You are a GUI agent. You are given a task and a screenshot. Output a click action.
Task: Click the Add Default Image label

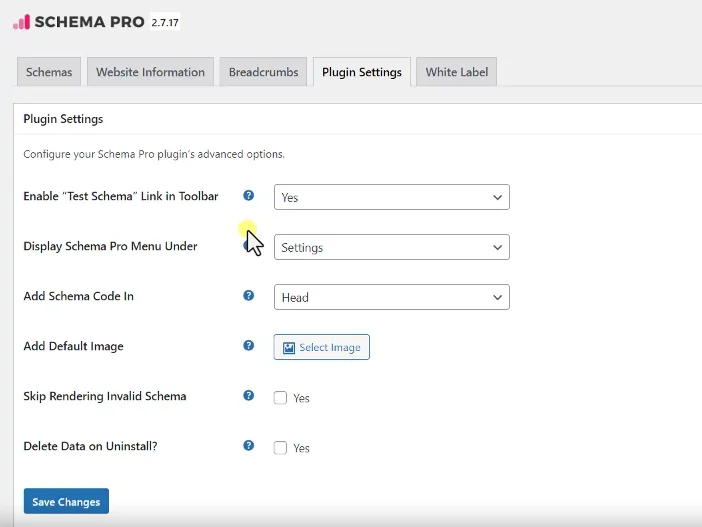(x=73, y=346)
